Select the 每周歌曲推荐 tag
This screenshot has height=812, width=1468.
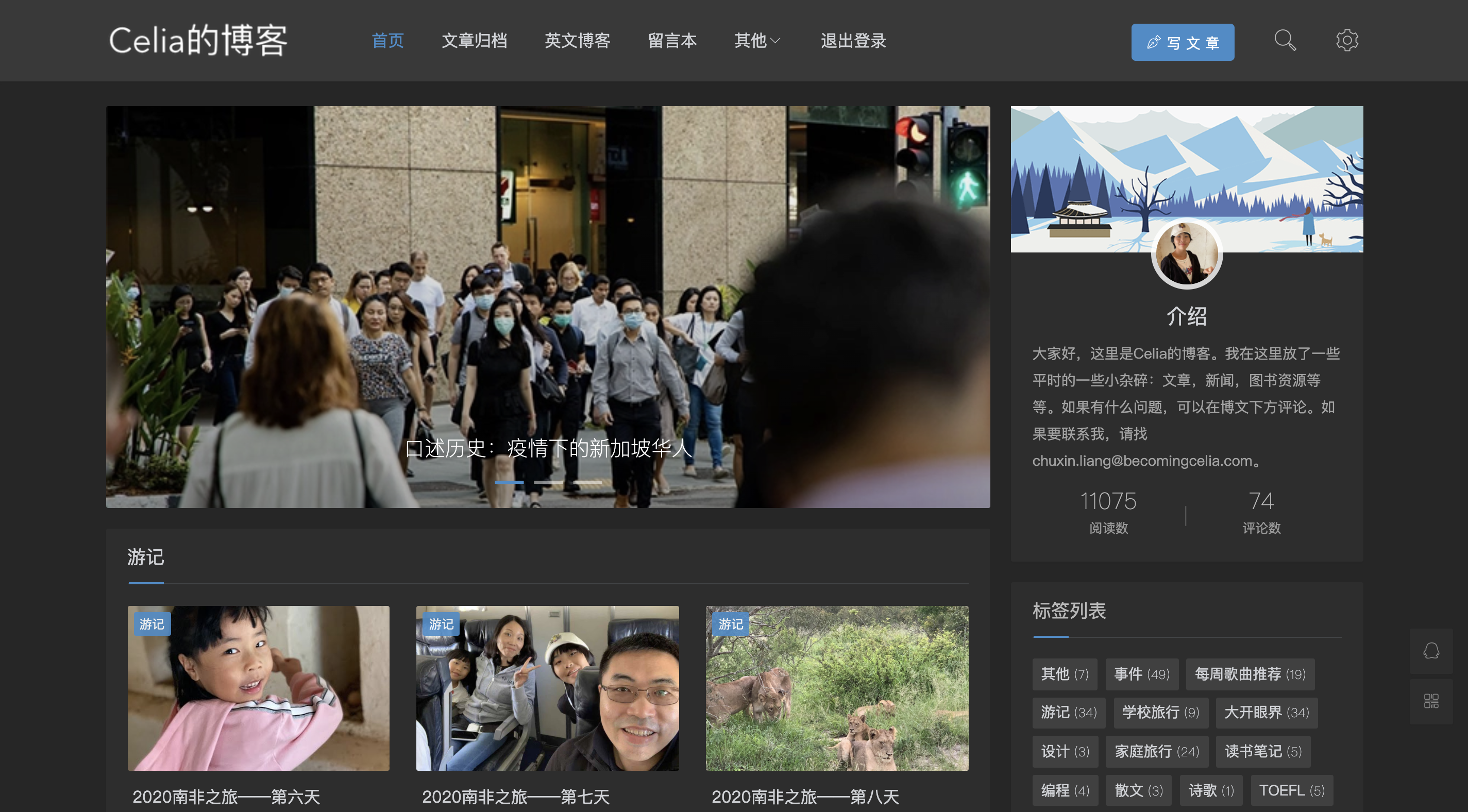[1251, 673]
